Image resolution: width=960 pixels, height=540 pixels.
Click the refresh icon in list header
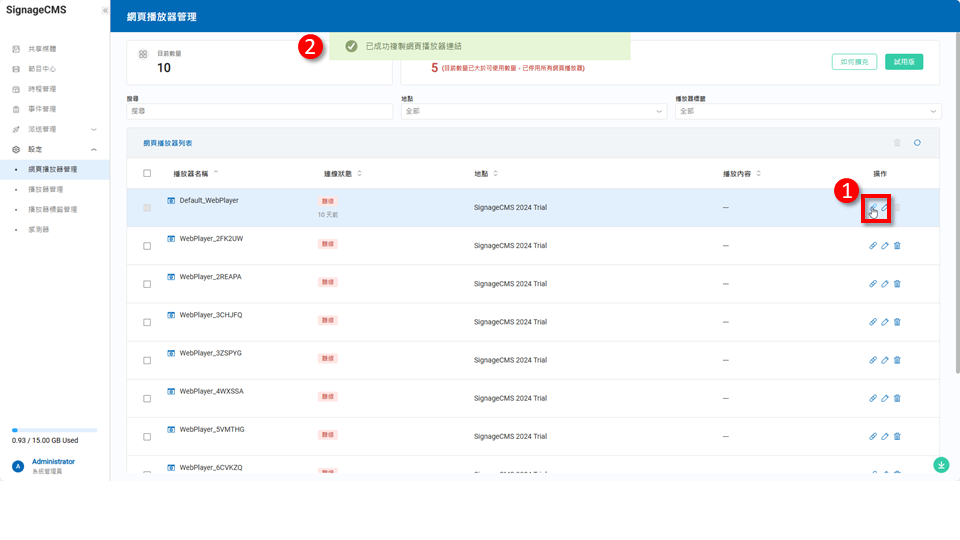tap(917, 143)
